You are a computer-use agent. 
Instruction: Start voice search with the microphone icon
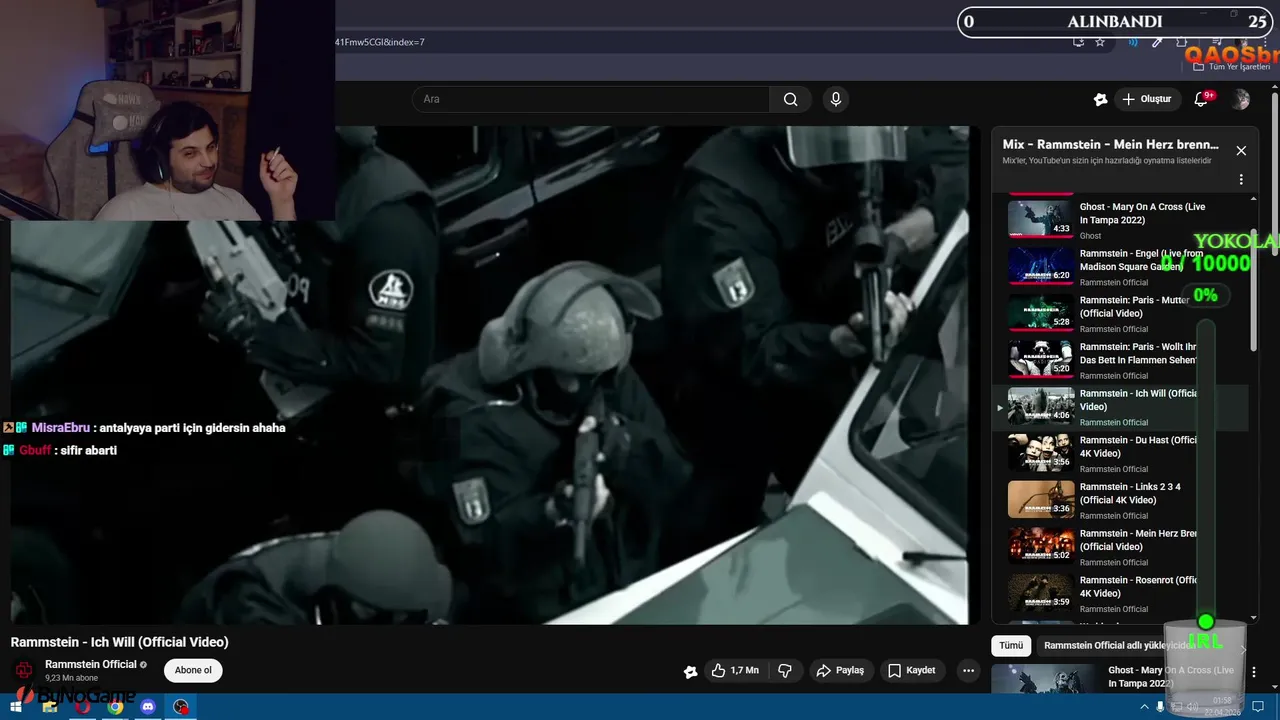[x=836, y=99]
